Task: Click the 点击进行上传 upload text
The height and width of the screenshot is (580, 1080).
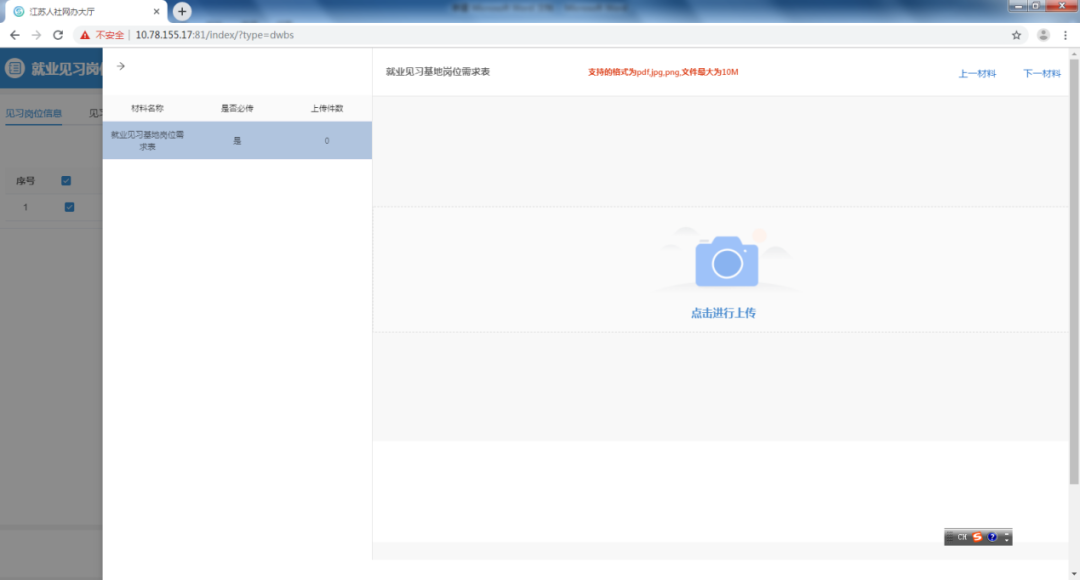Action: point(723,313)
